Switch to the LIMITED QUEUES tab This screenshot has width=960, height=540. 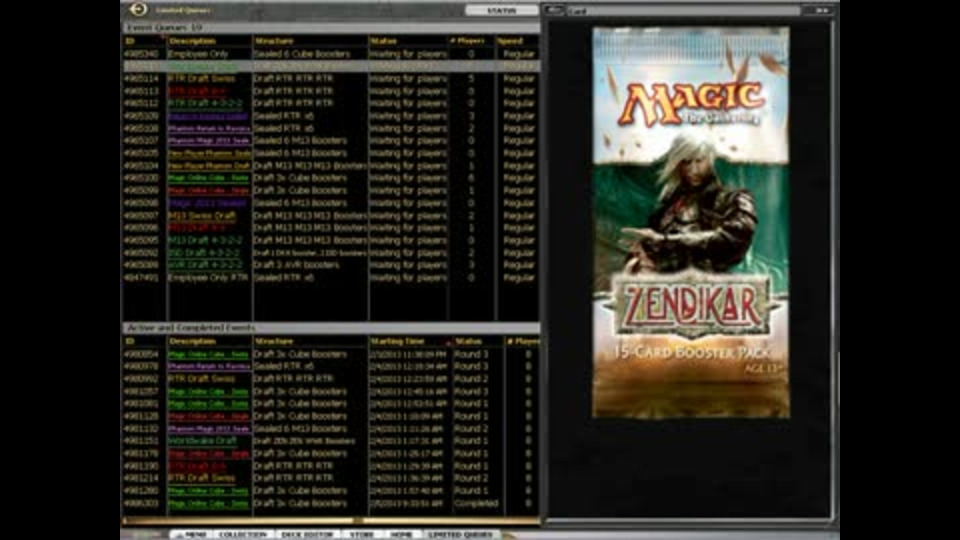(461, 534)
